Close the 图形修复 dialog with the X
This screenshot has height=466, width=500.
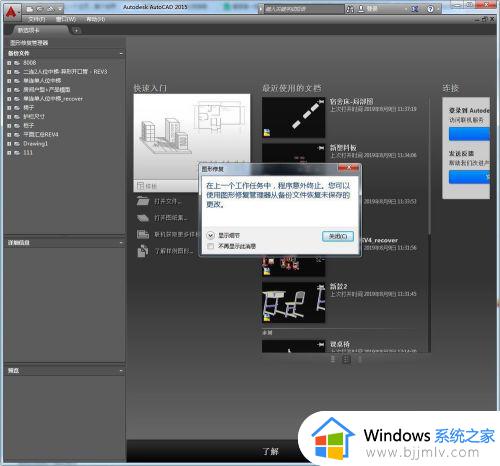pos(349,167)
